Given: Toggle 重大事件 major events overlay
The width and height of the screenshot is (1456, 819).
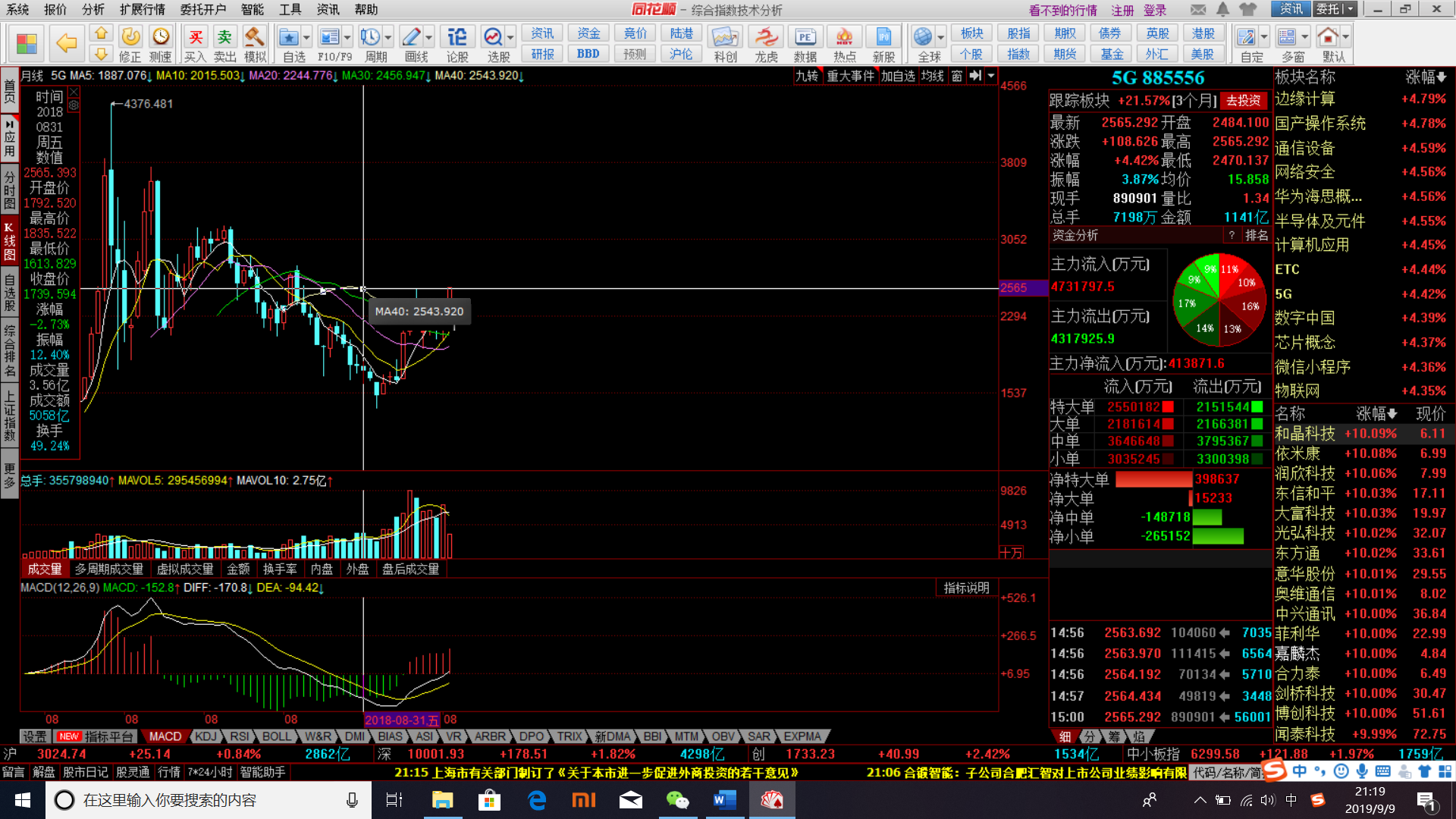Looking at the screenshot, I should pyautogui.click(x=850, y=76).
